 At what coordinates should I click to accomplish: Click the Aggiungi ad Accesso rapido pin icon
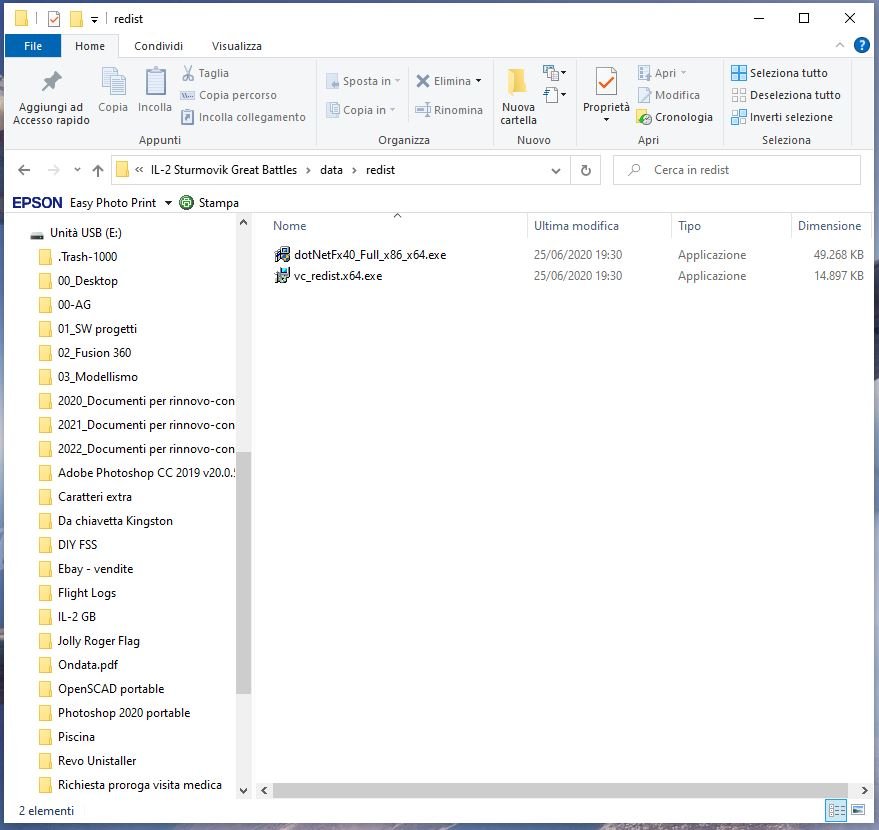52,82
